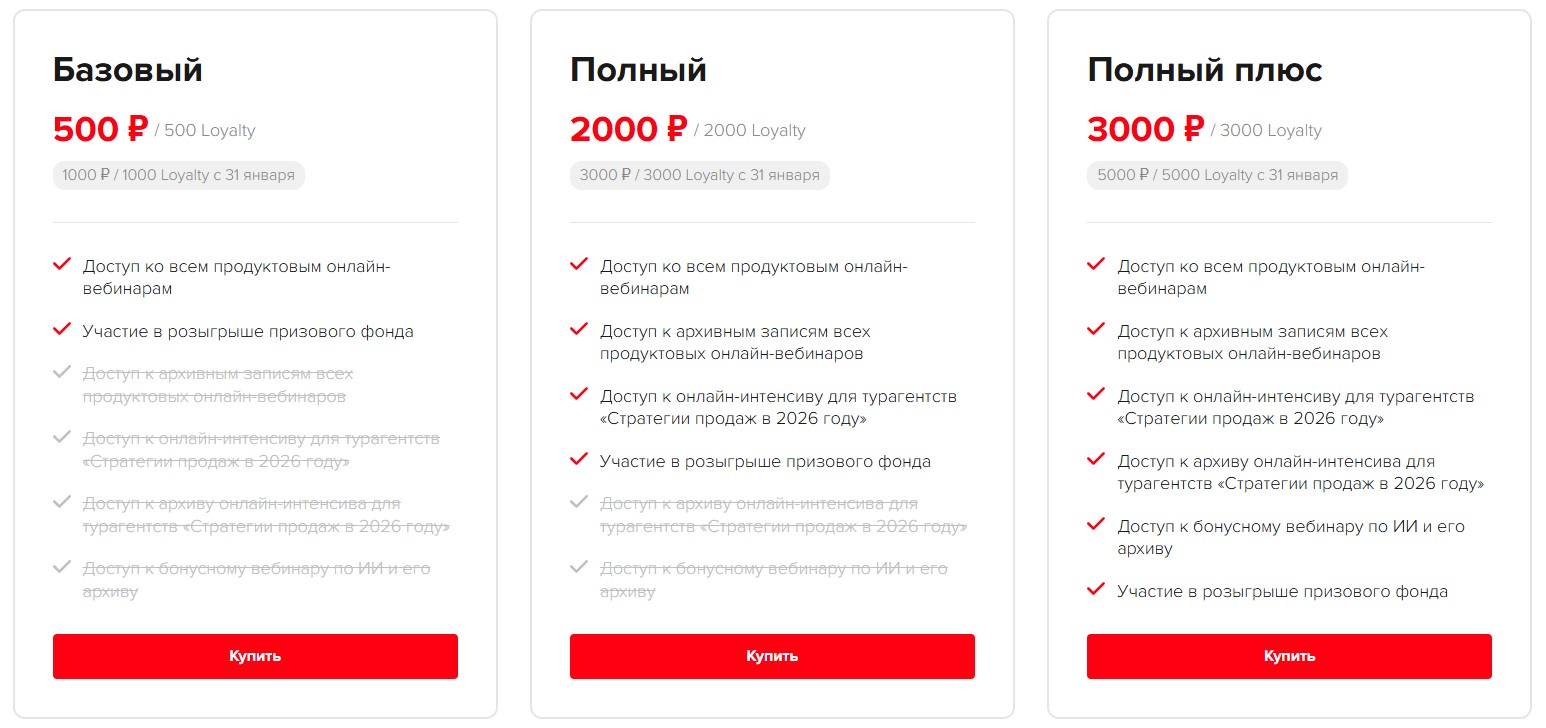The image size is (1546, 728).
Task: Click Купить button in Базовый plan
Action: [255, 656]
